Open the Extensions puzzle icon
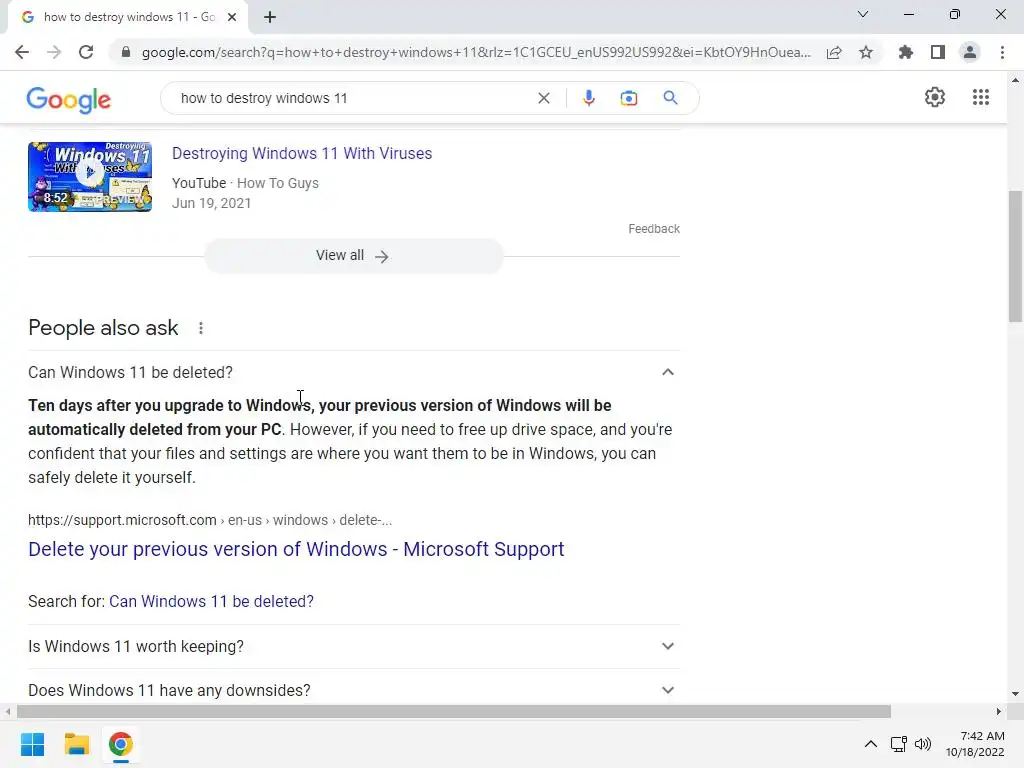 click(906, 52)
